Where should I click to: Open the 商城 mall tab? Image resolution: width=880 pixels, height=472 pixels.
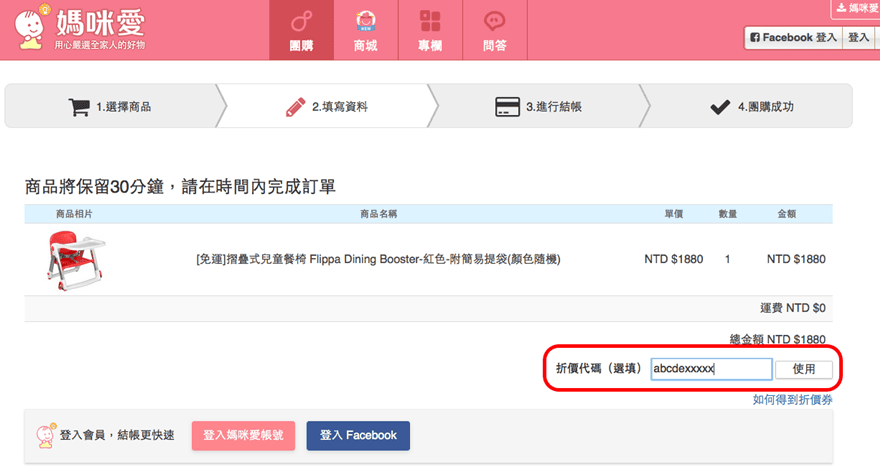point(365,31)
